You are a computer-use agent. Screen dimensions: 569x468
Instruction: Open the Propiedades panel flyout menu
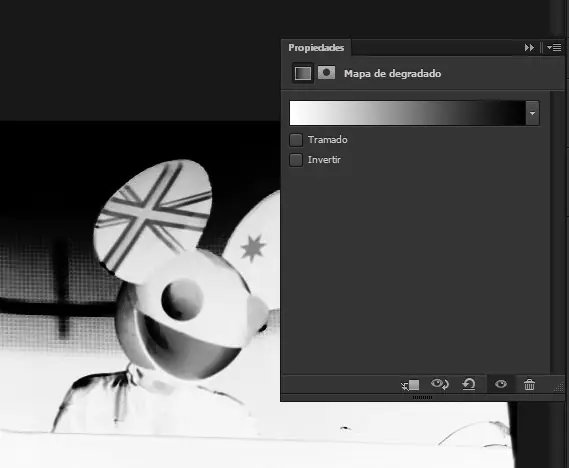point(554,48)
